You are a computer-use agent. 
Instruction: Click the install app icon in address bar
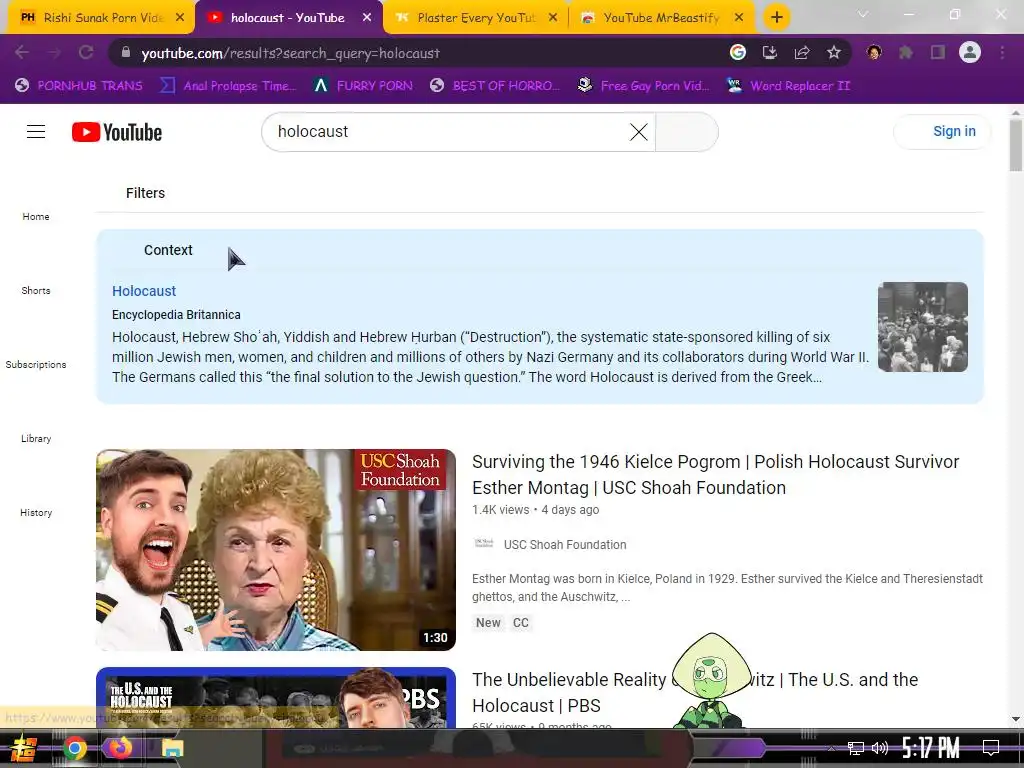pyautogui.click(x=770, y=53)
